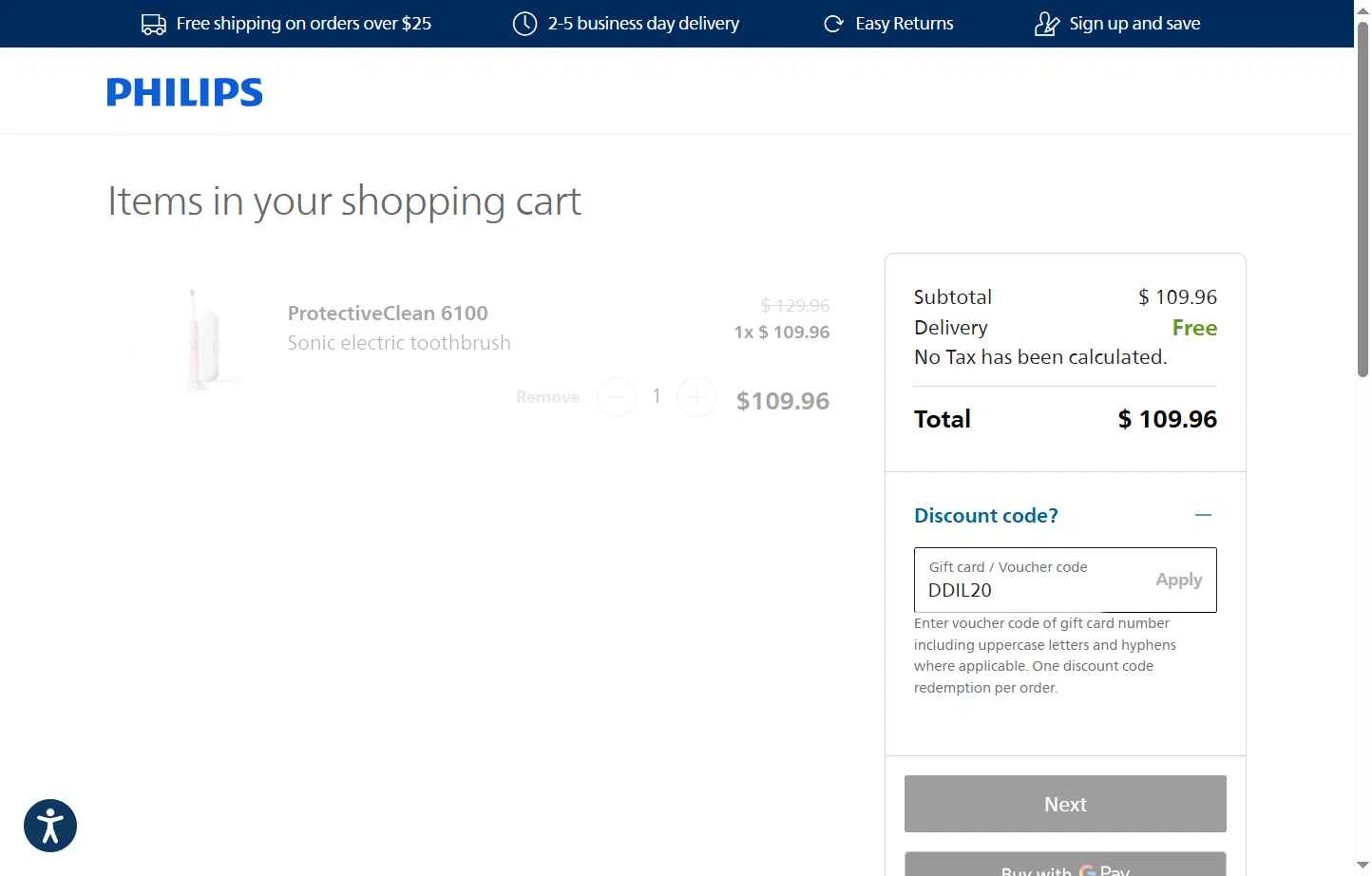1372x876 pixels.
Task: Click the Sonic electric toothbrush subtitle
Action: [399, 343]
